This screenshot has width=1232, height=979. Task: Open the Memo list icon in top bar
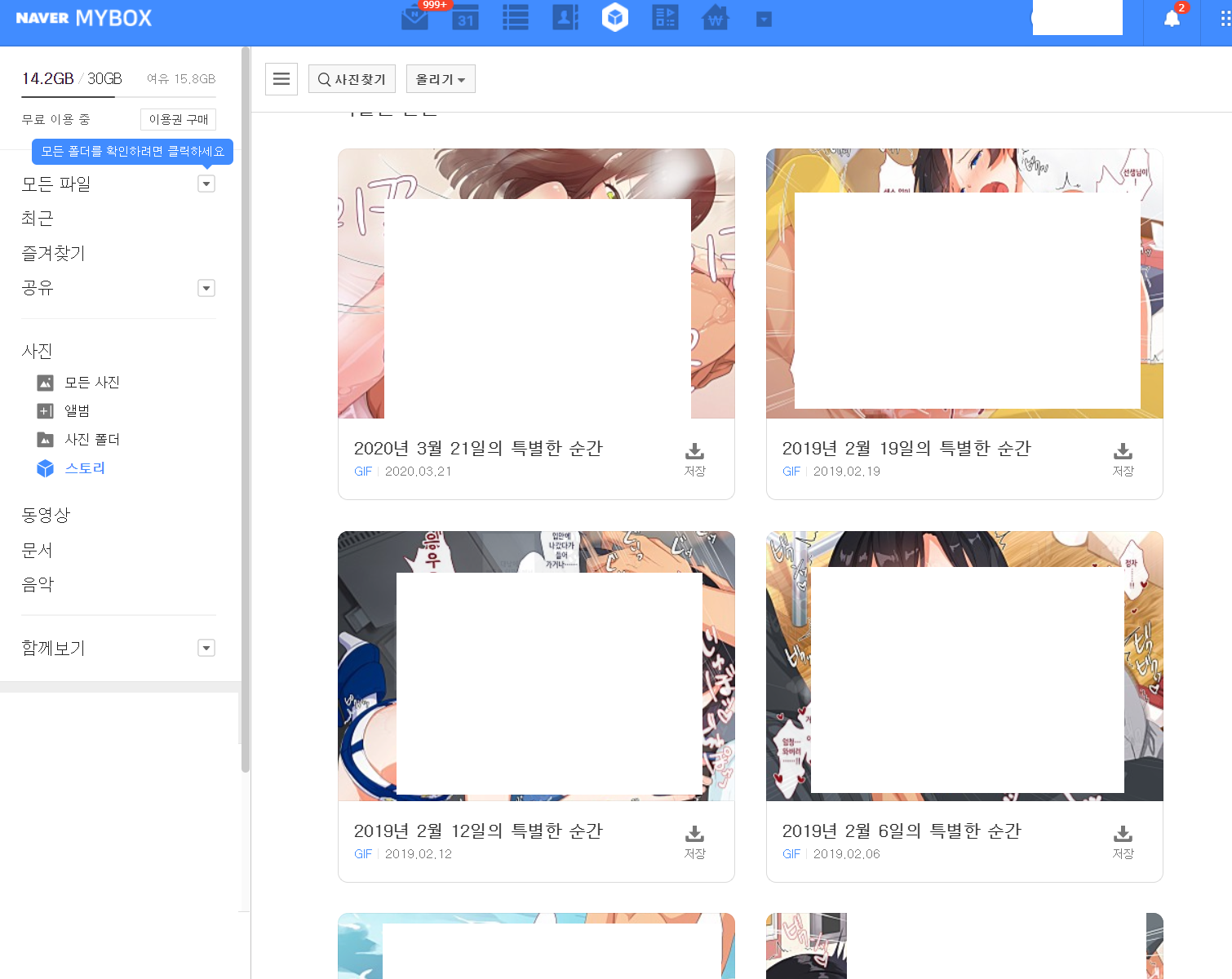515,18
